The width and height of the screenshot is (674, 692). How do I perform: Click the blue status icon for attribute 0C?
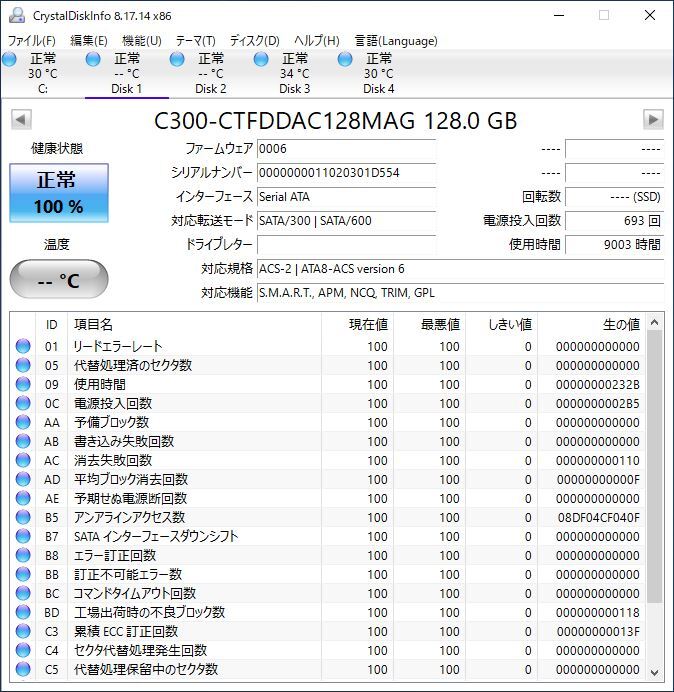coord(23,403)
